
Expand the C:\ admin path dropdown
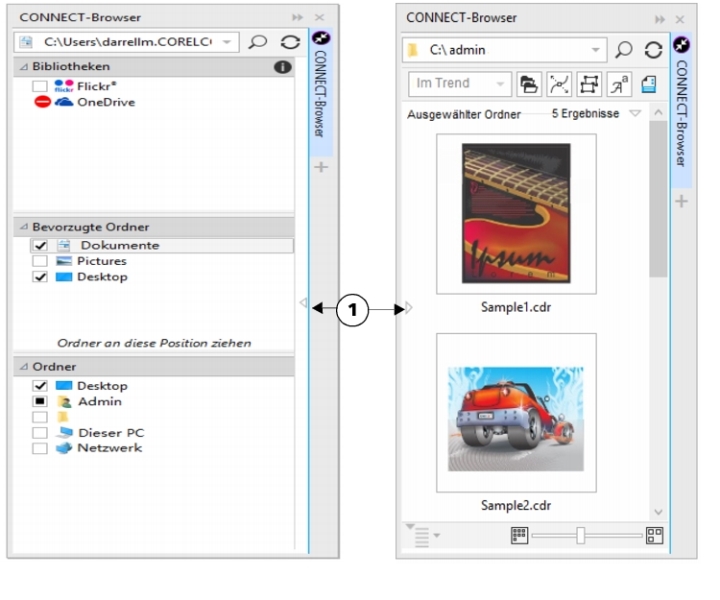[596, 49]
